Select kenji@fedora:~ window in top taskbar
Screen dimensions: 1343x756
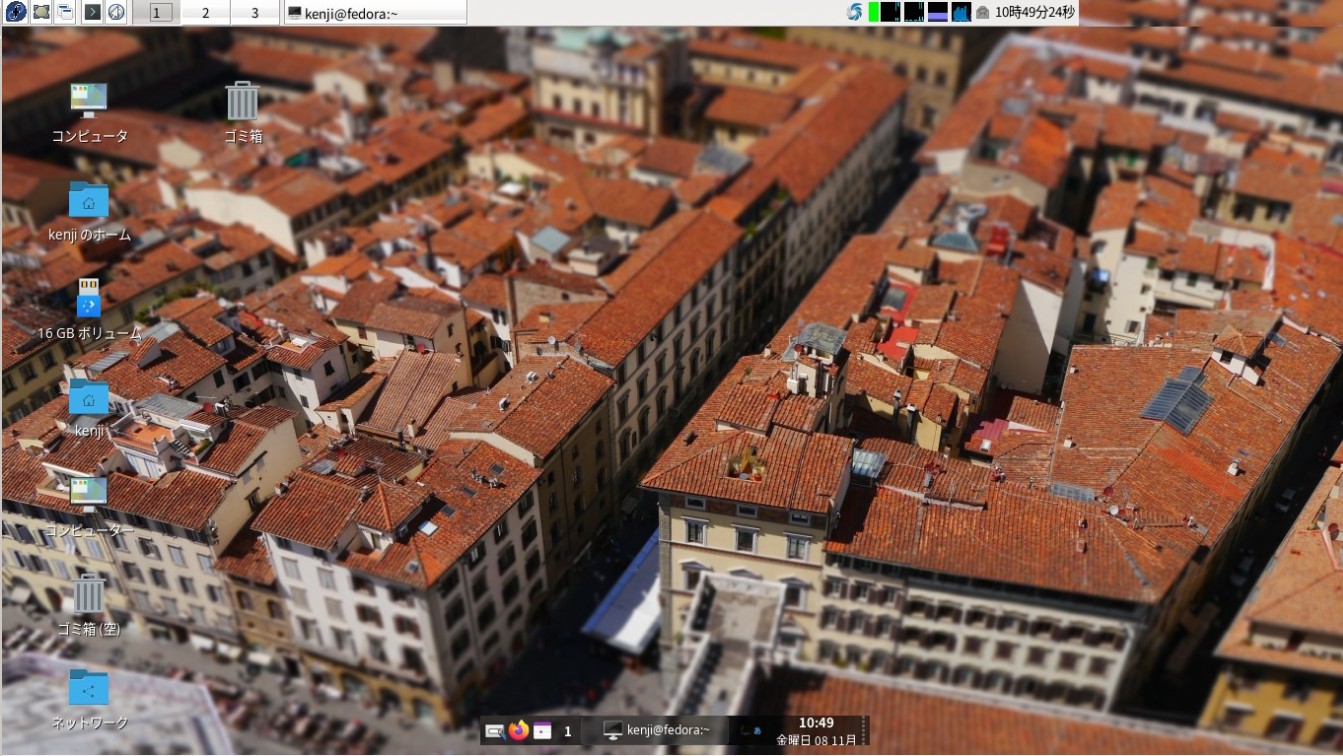[x=374, y=13]
